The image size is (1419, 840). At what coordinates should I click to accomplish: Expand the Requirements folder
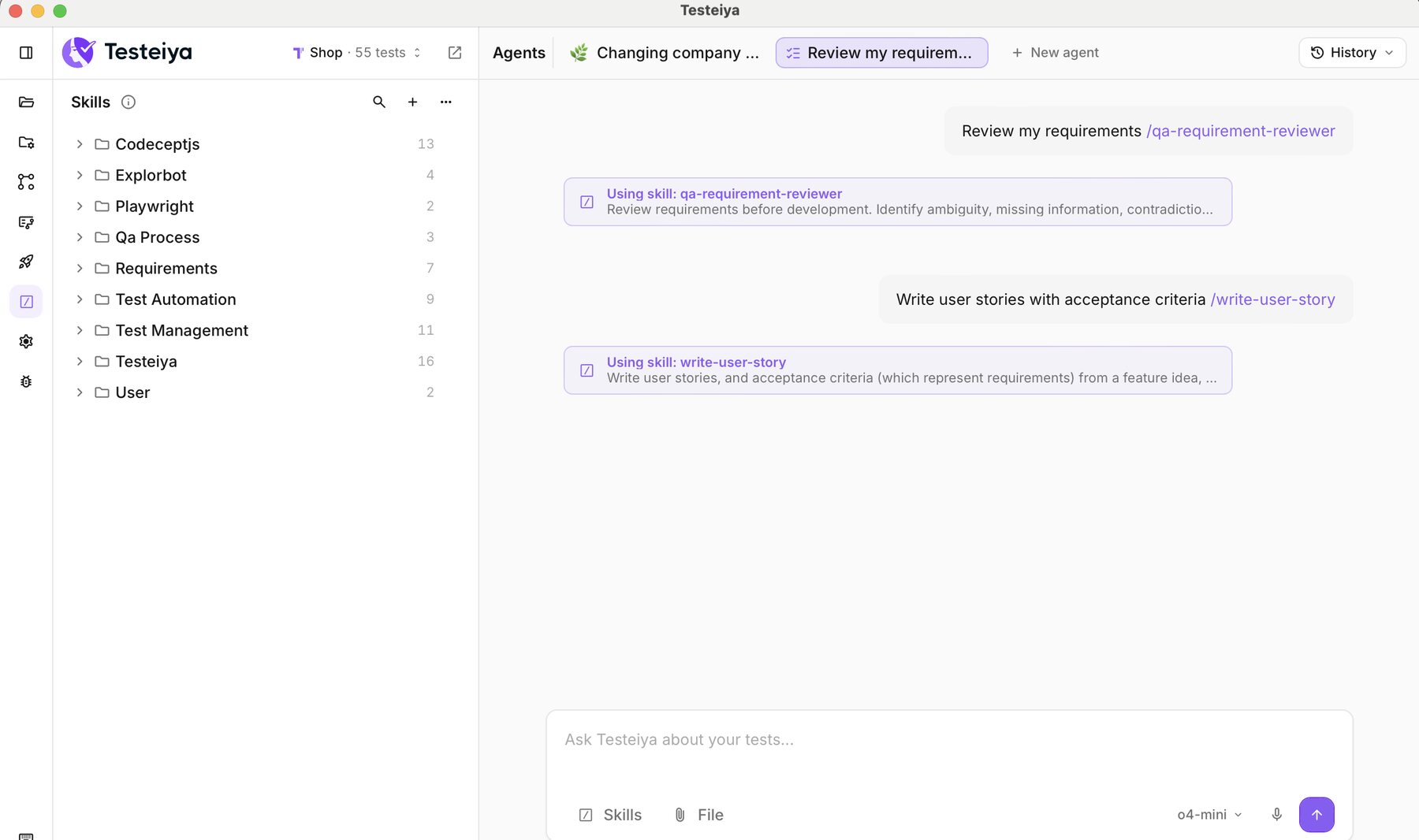(80, 269)
